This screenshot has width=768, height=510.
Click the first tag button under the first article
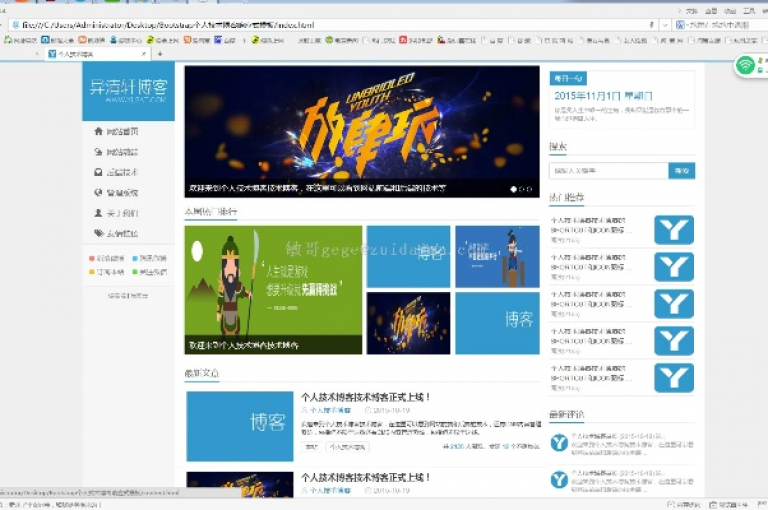(x=312, y=447)
